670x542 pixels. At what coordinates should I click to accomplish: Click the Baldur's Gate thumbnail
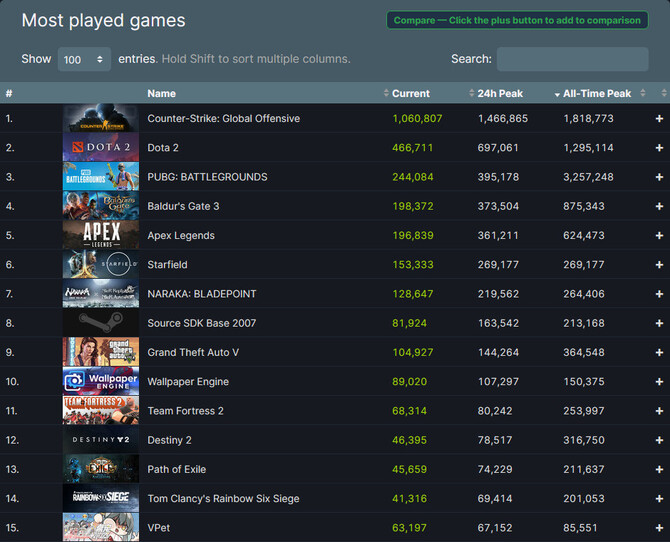click(x=101, y=206)
